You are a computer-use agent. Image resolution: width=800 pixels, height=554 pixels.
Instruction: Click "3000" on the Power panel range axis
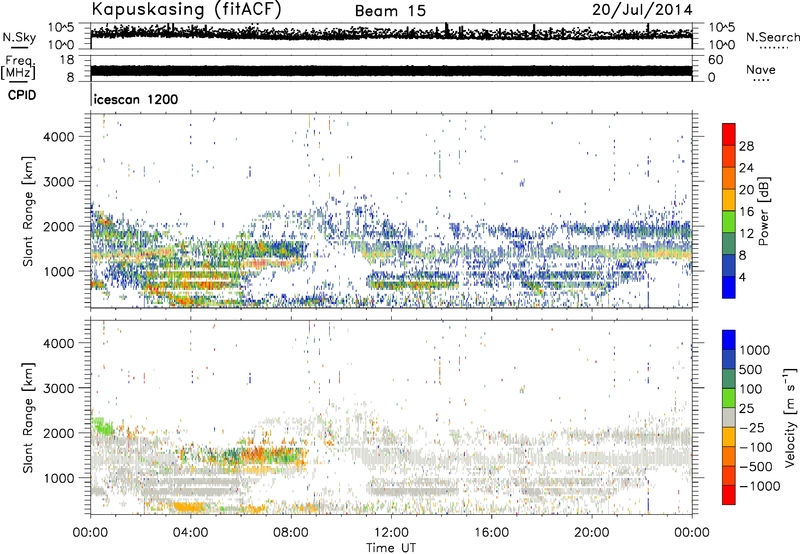pos(59,182)
